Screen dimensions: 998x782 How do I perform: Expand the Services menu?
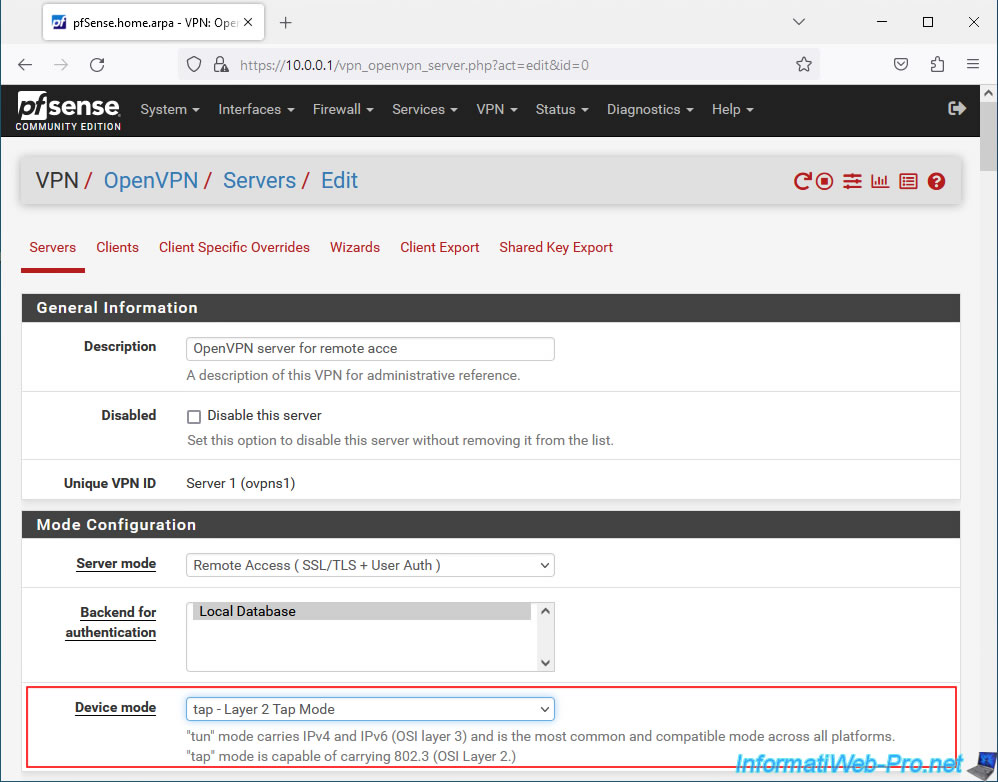425,109
